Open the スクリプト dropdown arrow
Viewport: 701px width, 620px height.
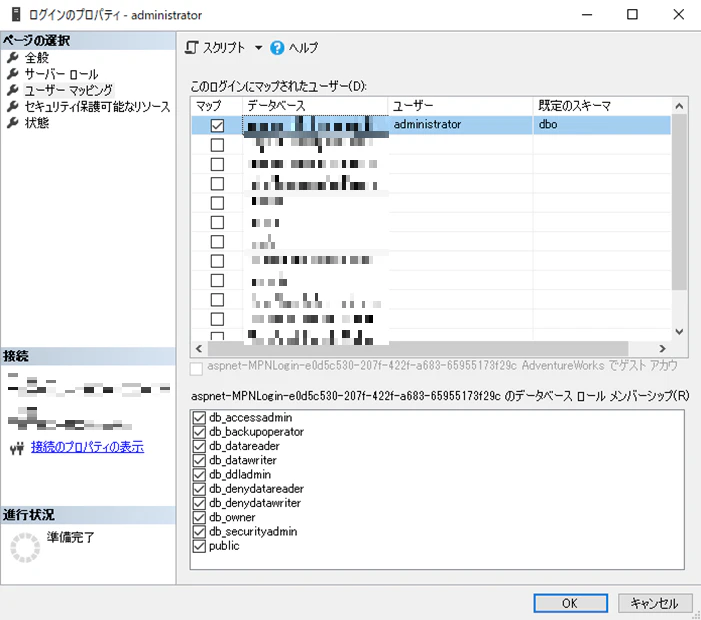click(258, 47)
